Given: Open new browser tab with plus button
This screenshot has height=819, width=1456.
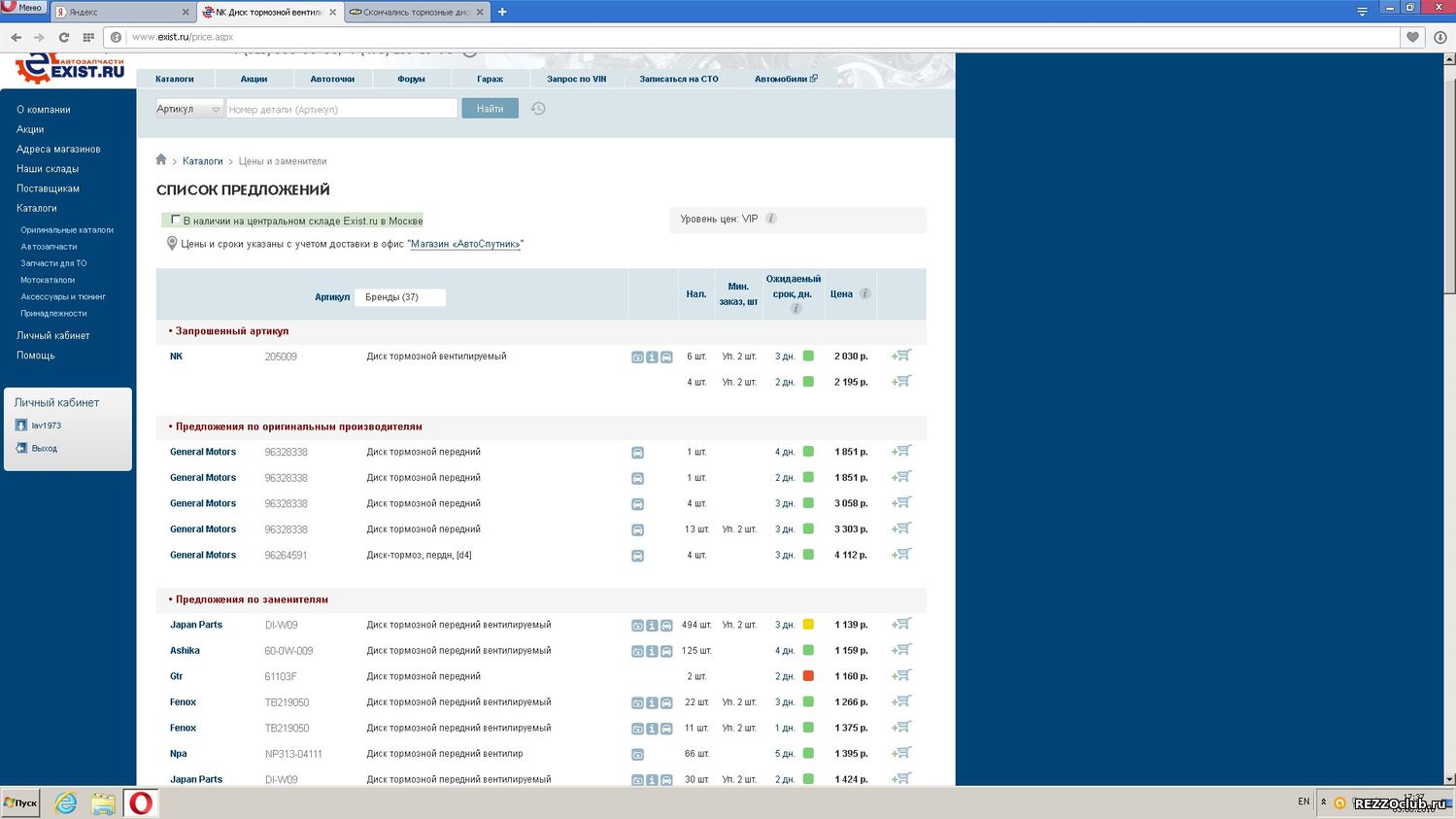Looking at the screenshot, I should [x=502, y=12].
